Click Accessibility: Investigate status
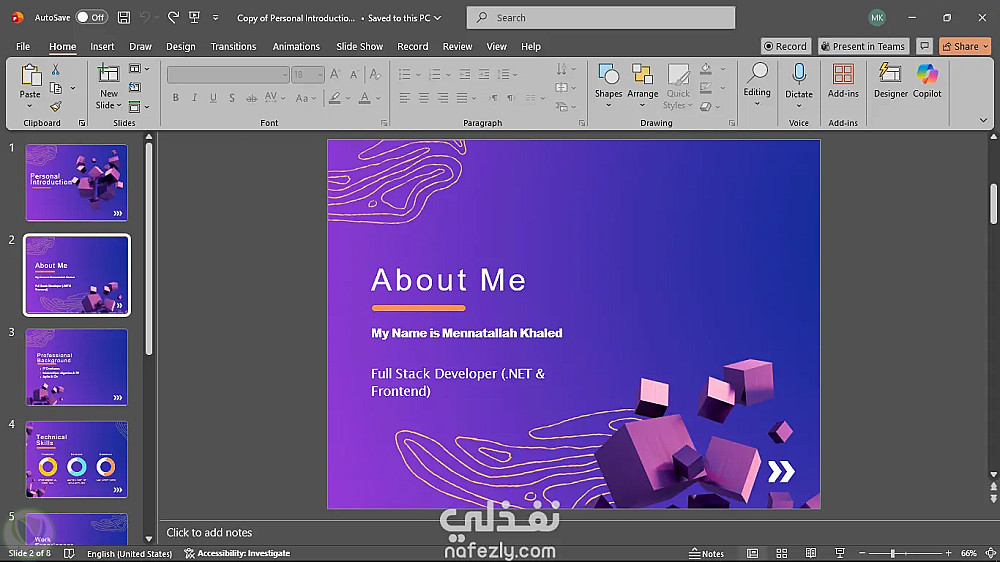Screen dimensions: 1000x562 [237, 553]
